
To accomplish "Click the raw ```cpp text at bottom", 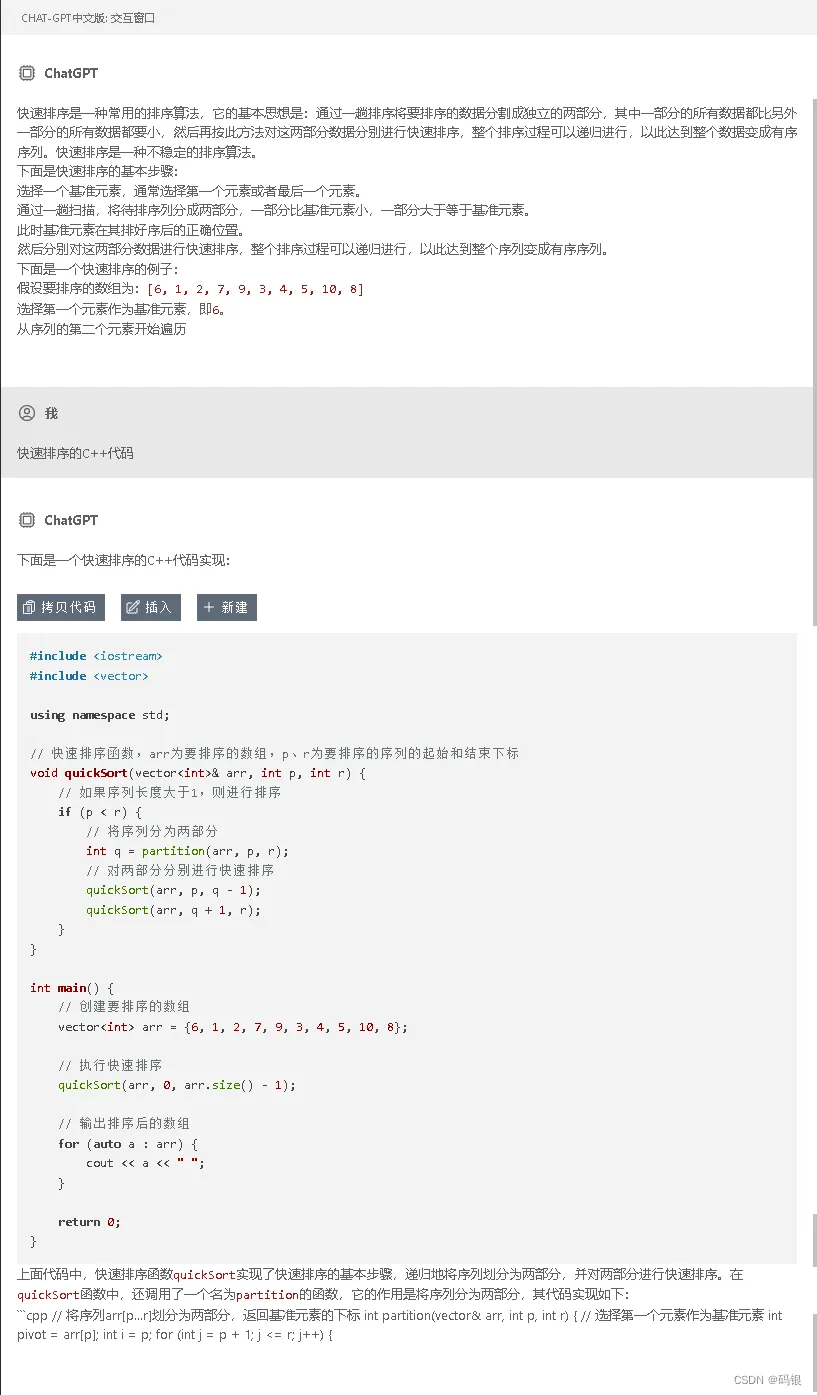I will (x=33, y=1315).
